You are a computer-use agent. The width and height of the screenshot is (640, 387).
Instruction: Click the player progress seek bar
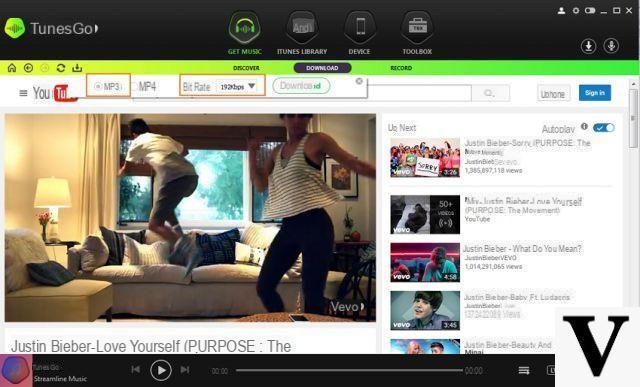pos(349,370)
